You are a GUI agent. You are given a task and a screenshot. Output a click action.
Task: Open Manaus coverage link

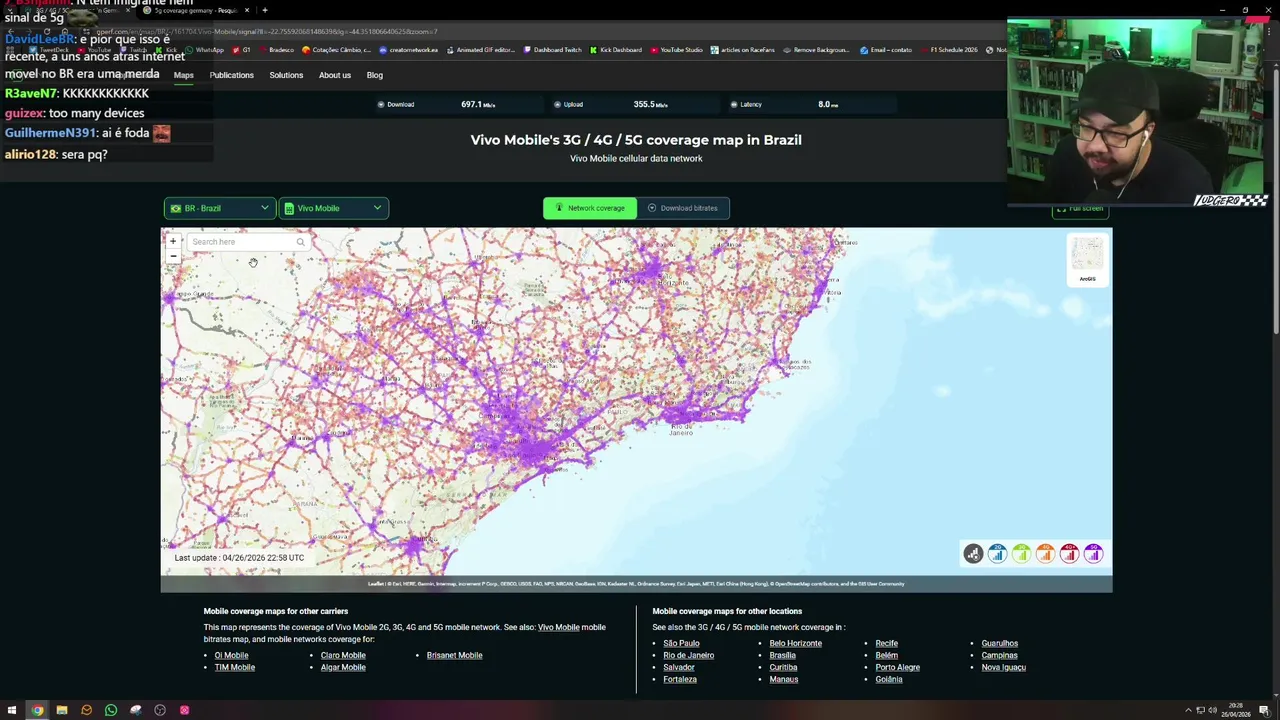784,679
